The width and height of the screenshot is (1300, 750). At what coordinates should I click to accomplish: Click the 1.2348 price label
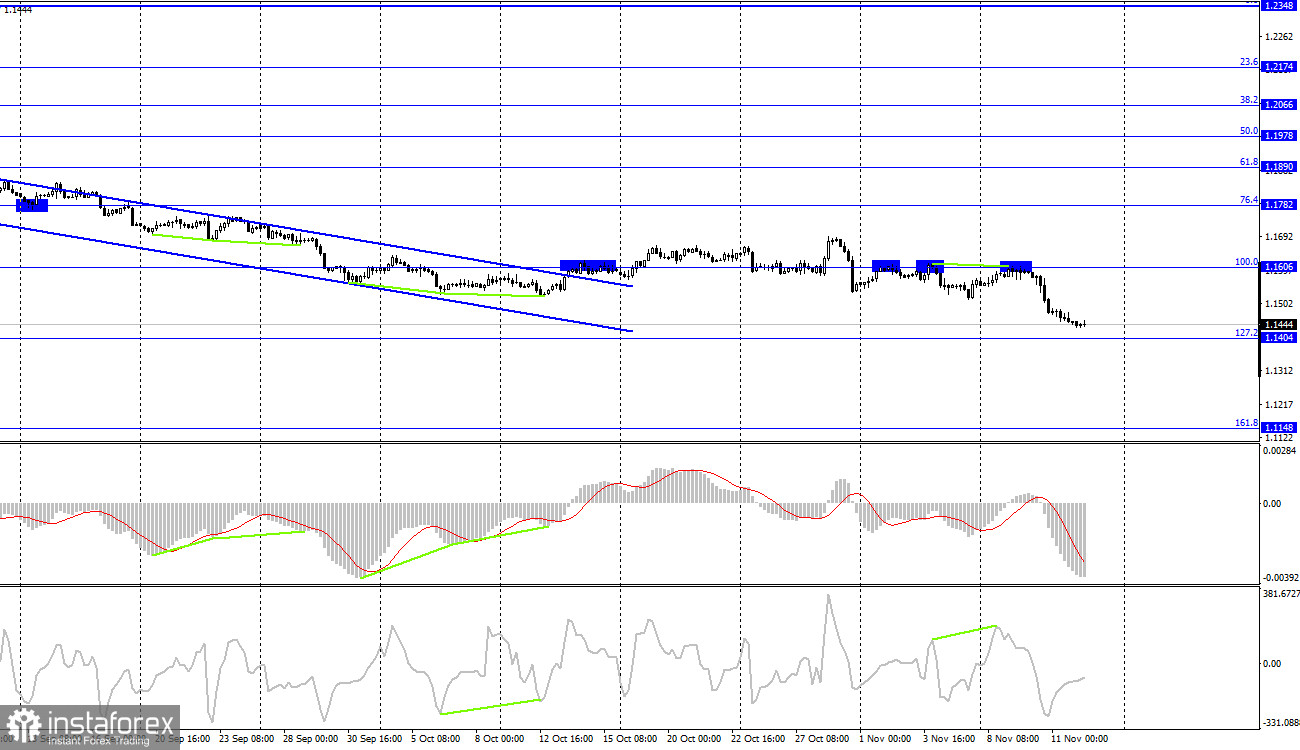pyautogui.click(x=1279, y=6)
